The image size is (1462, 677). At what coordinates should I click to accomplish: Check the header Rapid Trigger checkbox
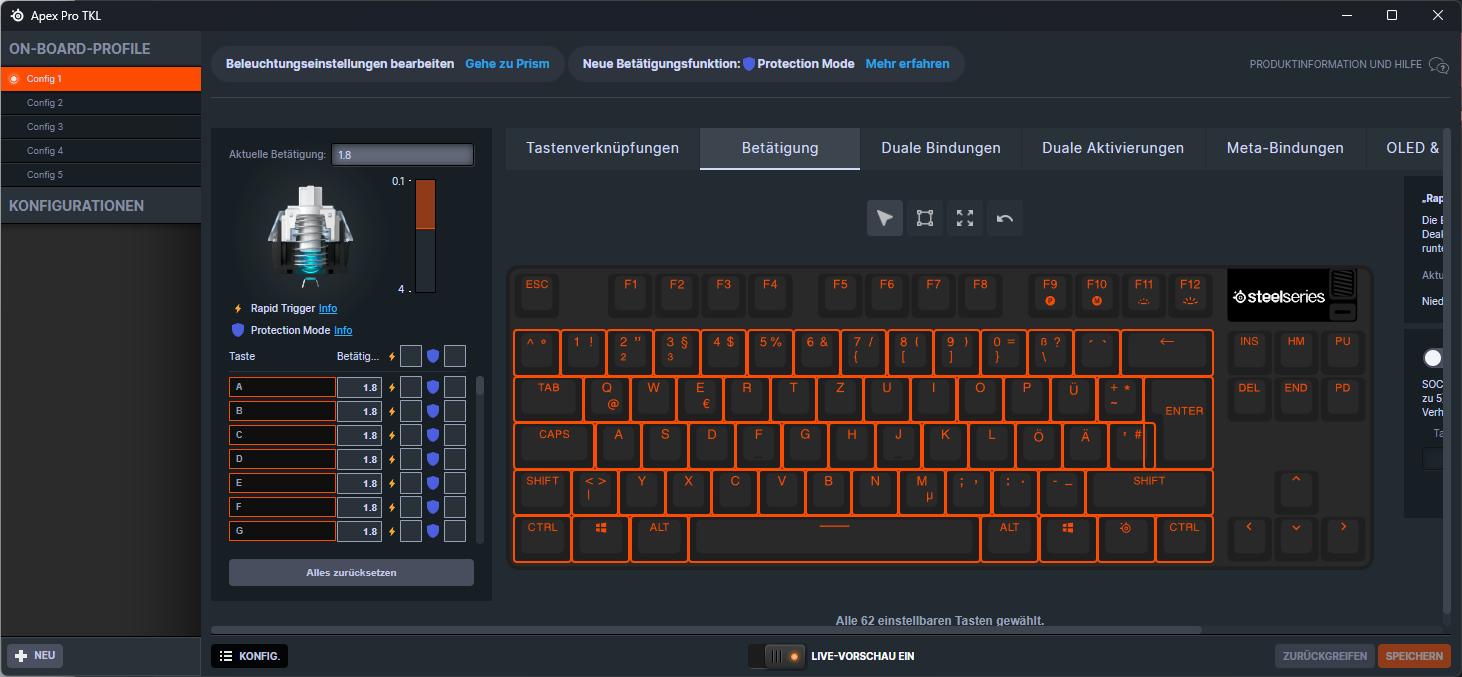click(410, 356)
